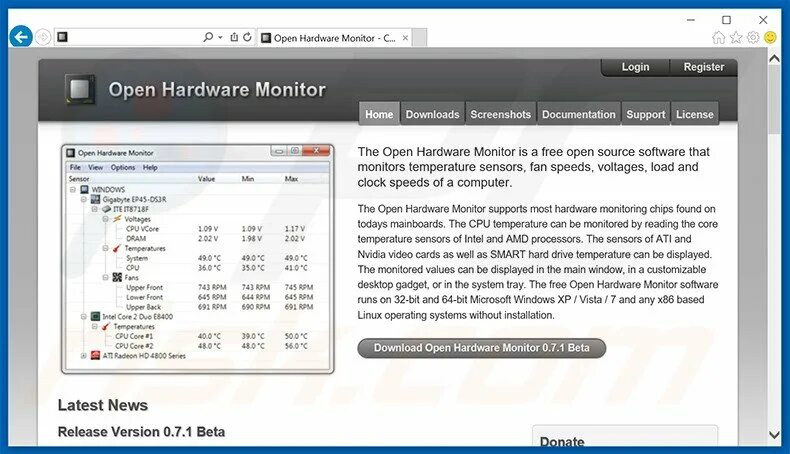
Task: Click the Donate box heading
Action: click(x=562, y=441)
